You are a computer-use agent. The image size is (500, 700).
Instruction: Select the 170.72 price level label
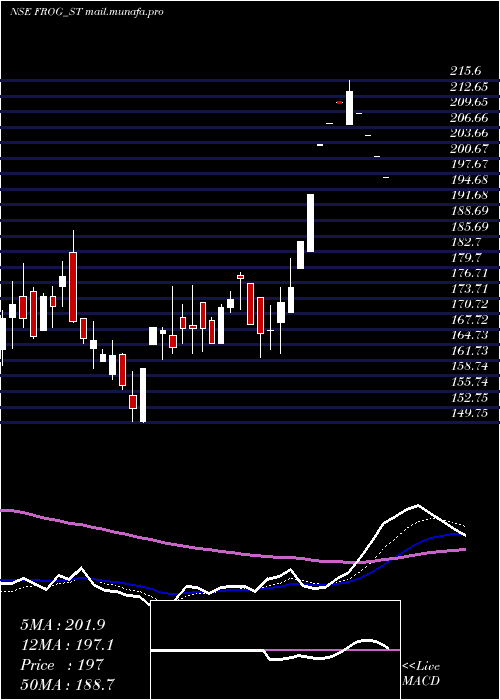click(x=469, y=304)
